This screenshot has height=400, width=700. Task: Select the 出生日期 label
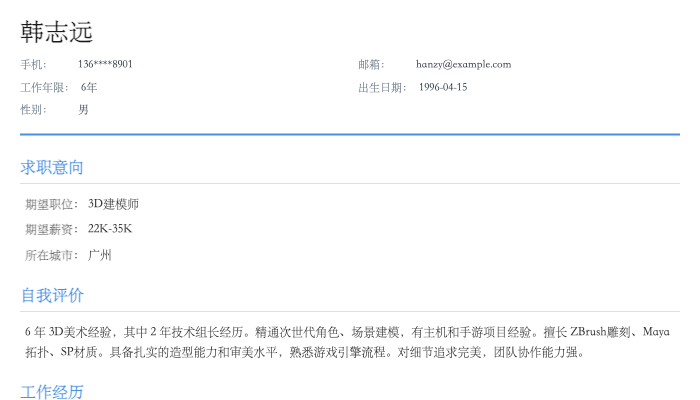382,87
